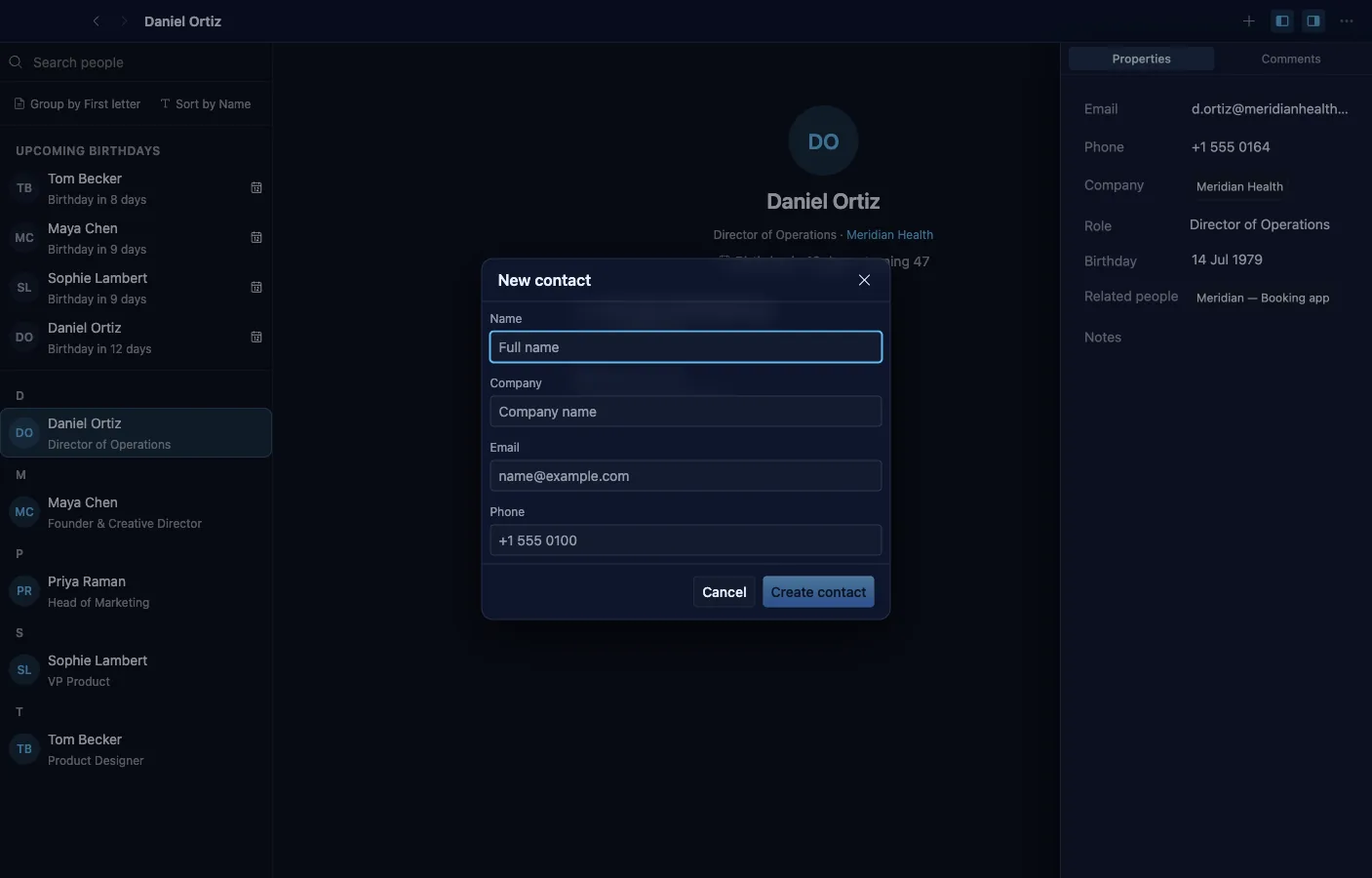The image size is (1372, 878).
Task: Click calendar icon next to Tom Becker birthday
Action: tap(256, 187)
